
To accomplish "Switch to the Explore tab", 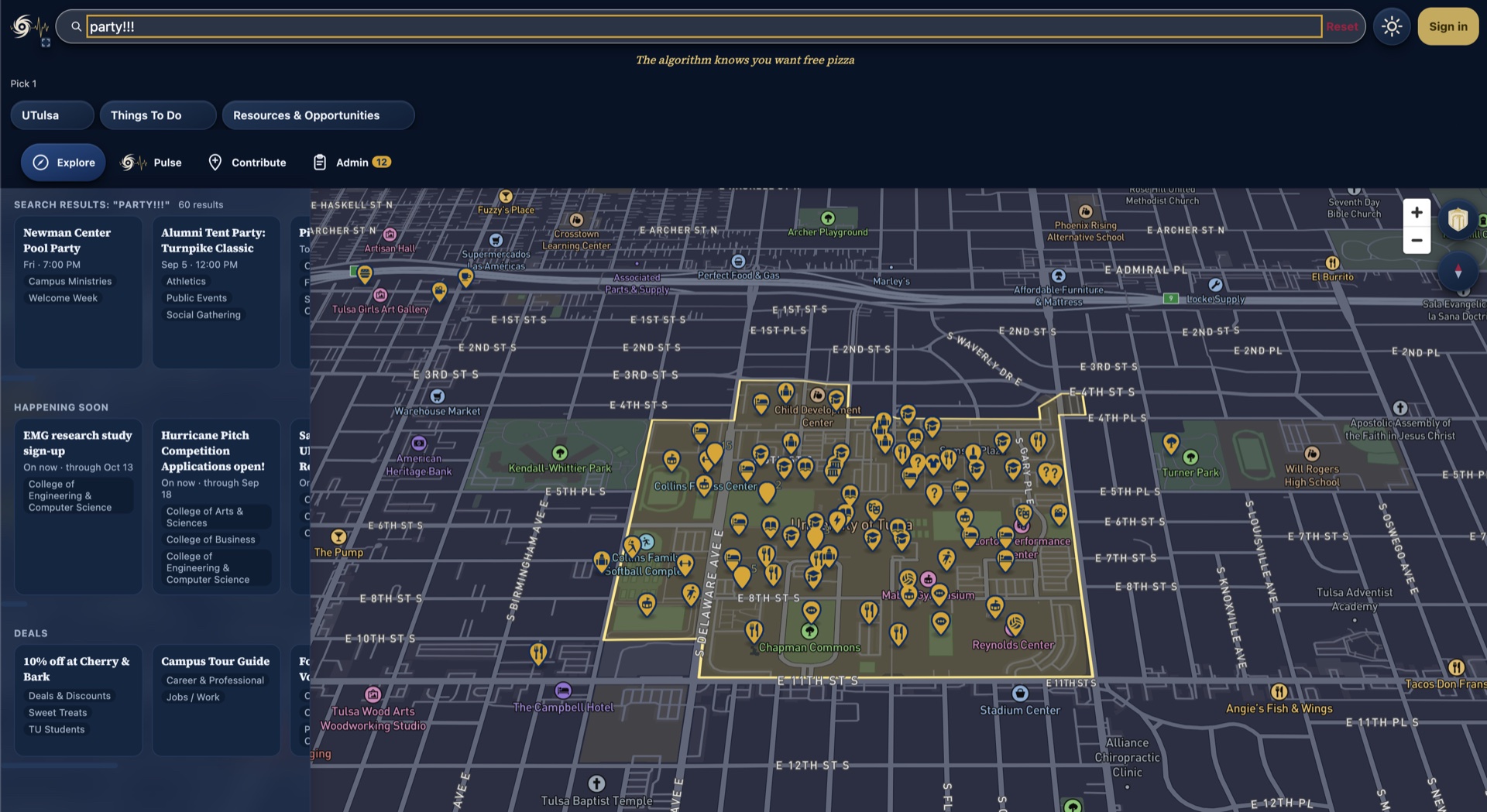I will point(64,163).
